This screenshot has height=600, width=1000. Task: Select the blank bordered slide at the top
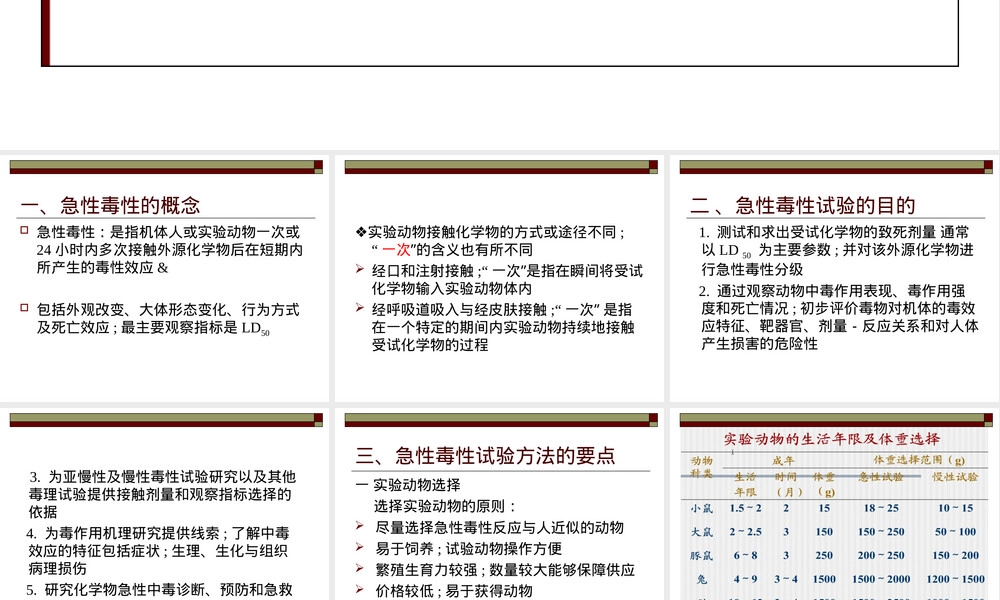pos(500,33)
